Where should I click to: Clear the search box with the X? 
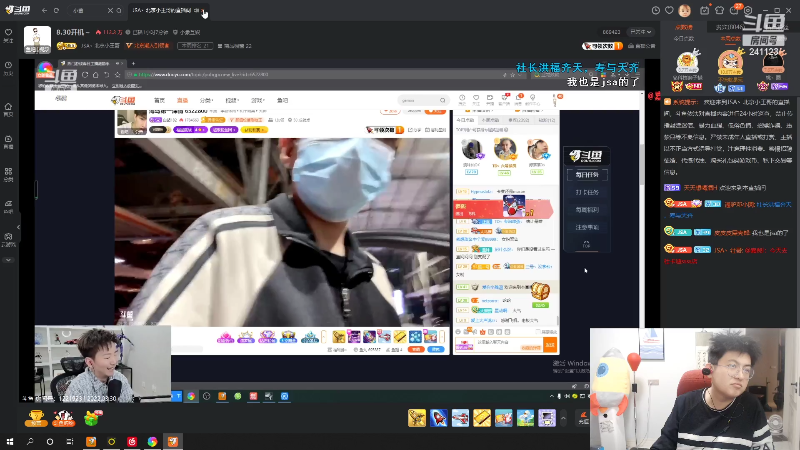[x=110, y=10]
